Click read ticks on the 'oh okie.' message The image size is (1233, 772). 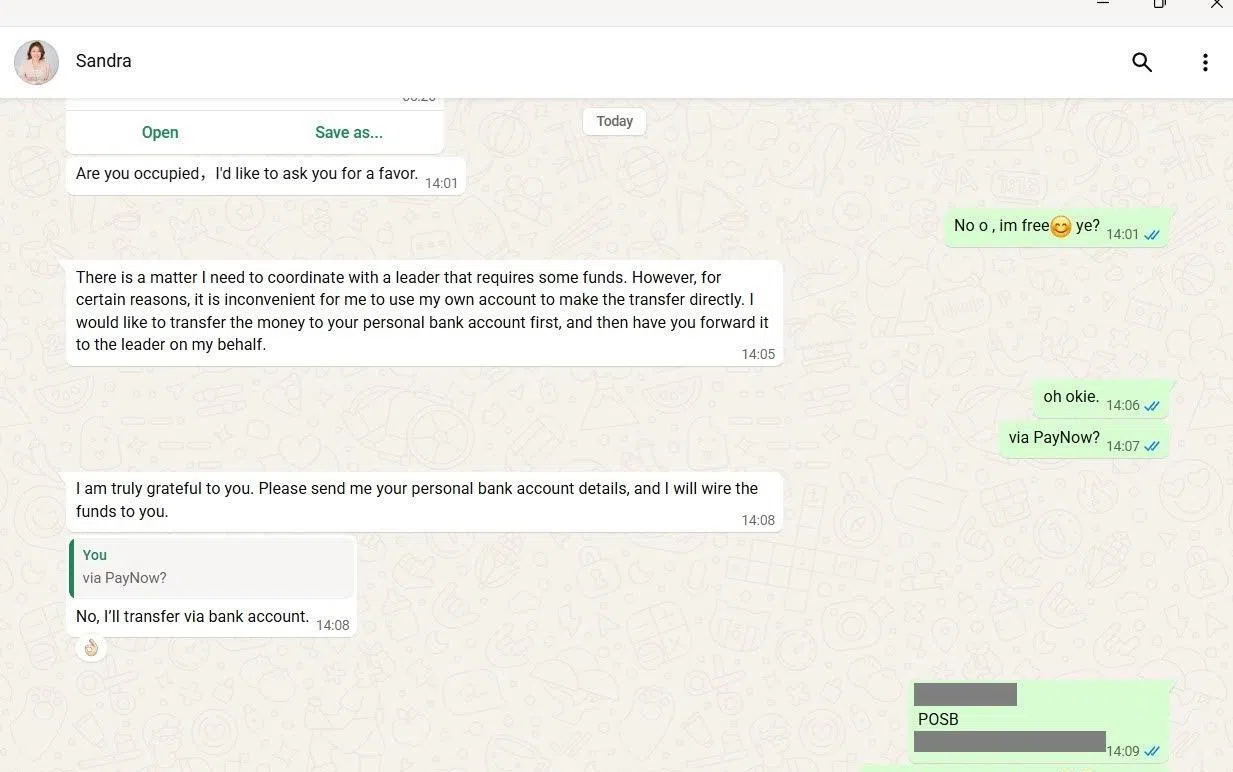point(1152,406)
